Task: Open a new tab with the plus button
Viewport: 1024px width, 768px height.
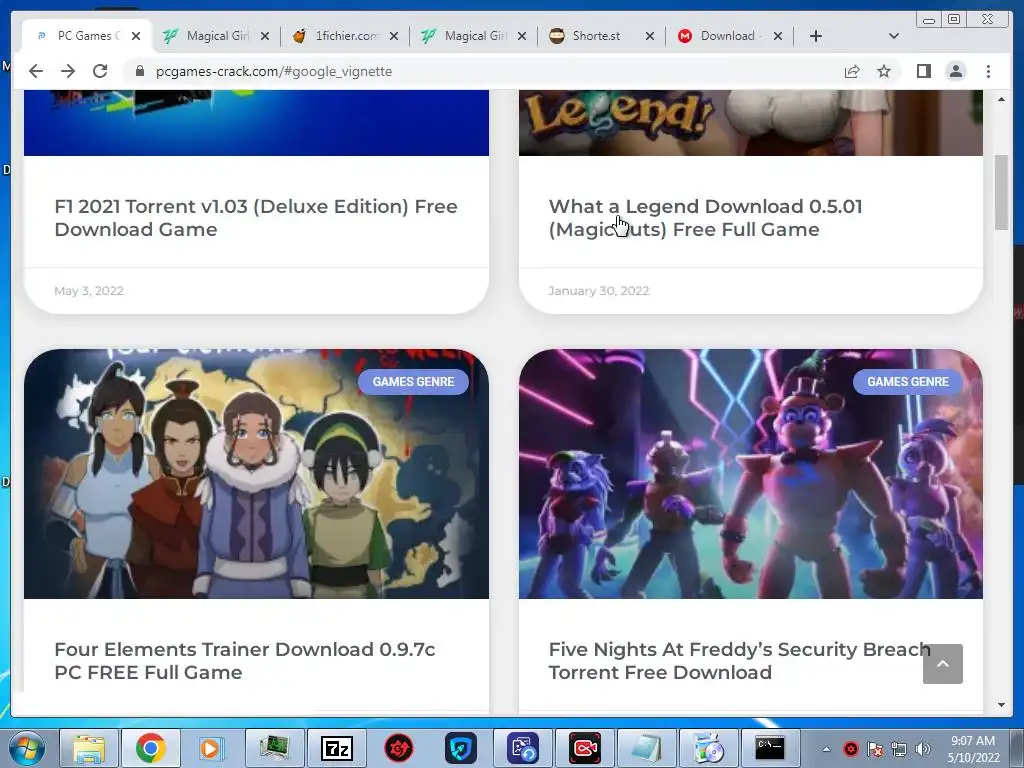Action: (816, 36)
